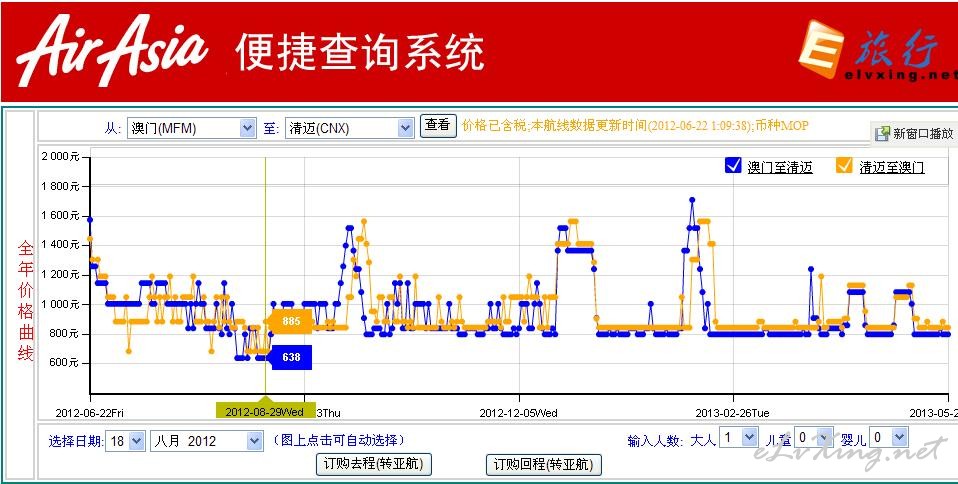Open the 从 departure city dropdown 澳门(MFM)
The height and width of the screenshot is (484, 958).
click(x=191, y=128)
